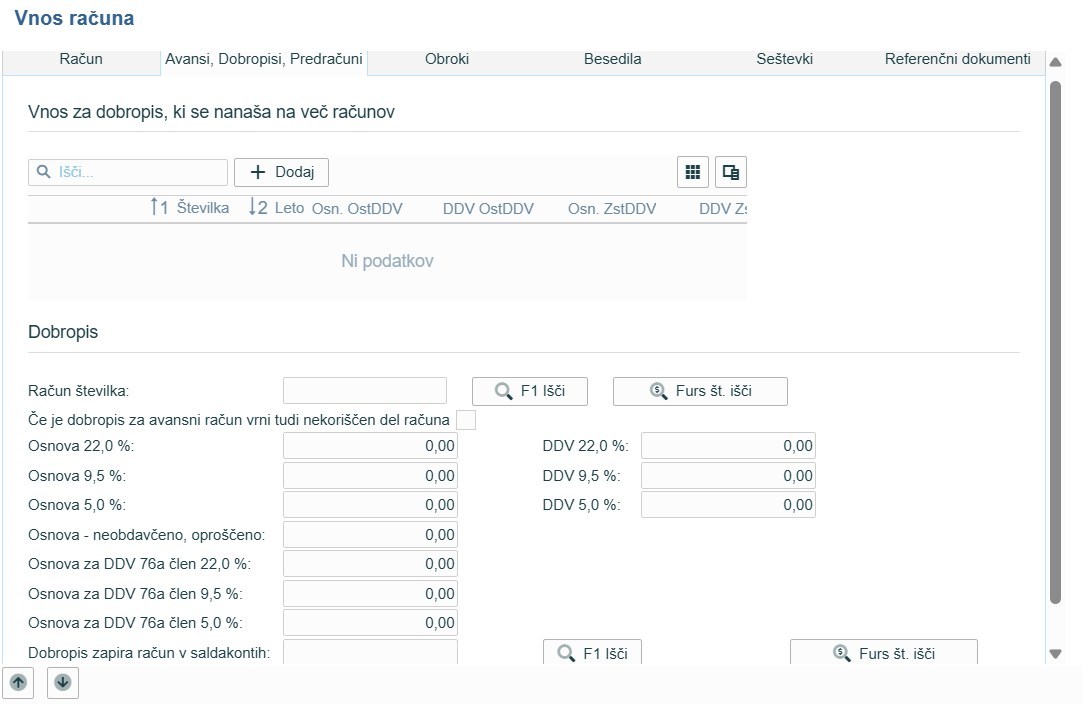Click the export table icon button
Viewport: 1082px width, 704px height.
731,172
